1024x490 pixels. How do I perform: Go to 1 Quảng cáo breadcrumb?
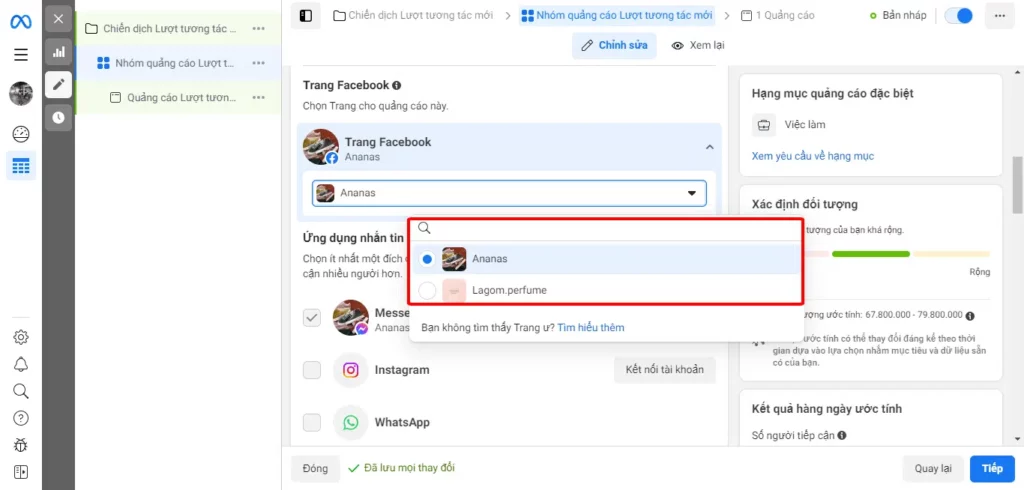[778, 15]
